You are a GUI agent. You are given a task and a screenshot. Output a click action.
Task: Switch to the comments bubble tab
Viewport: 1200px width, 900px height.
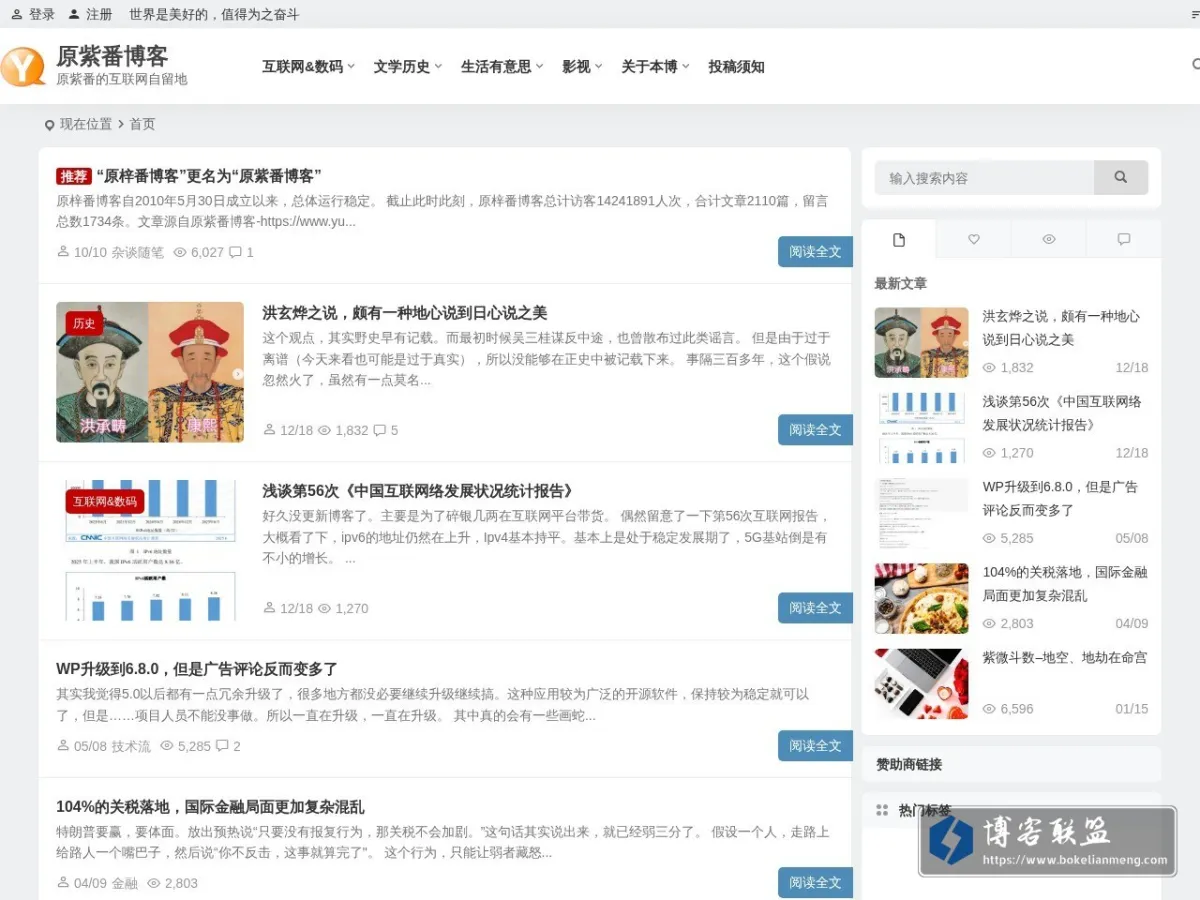1123,239
